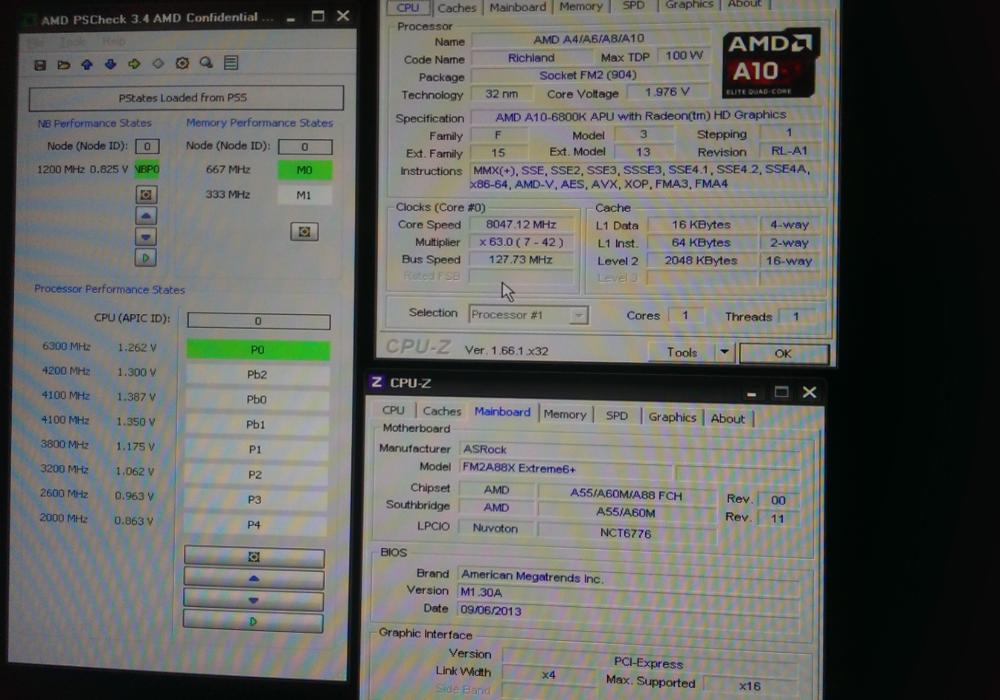Screen dimensions: 1000x700
Task: Select processor state P0 at 6300 MHz
Action: click(x=258, y=350)
